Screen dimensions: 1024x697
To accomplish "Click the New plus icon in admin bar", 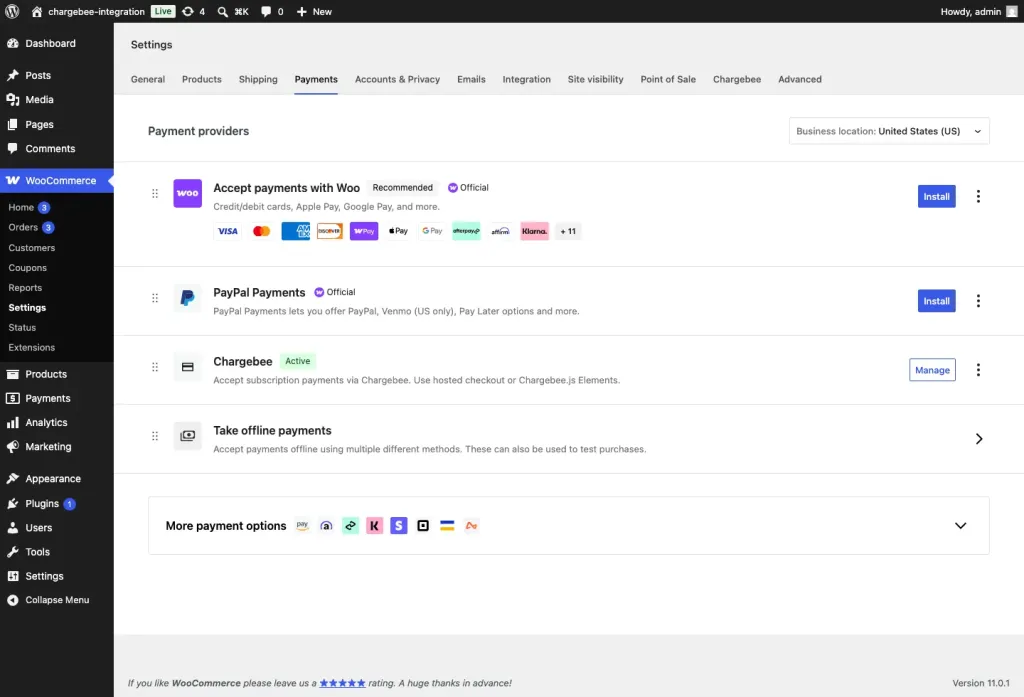I will tap(301, 11).
